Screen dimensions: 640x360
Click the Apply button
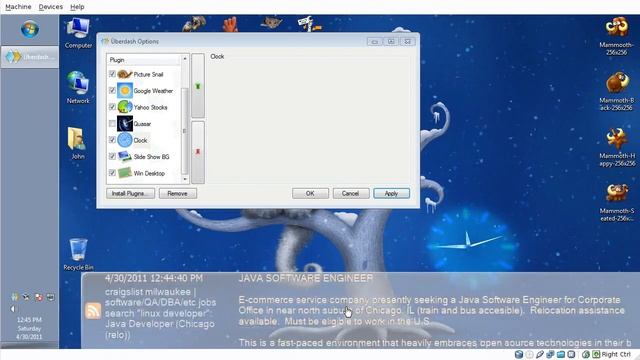[391, 193]
